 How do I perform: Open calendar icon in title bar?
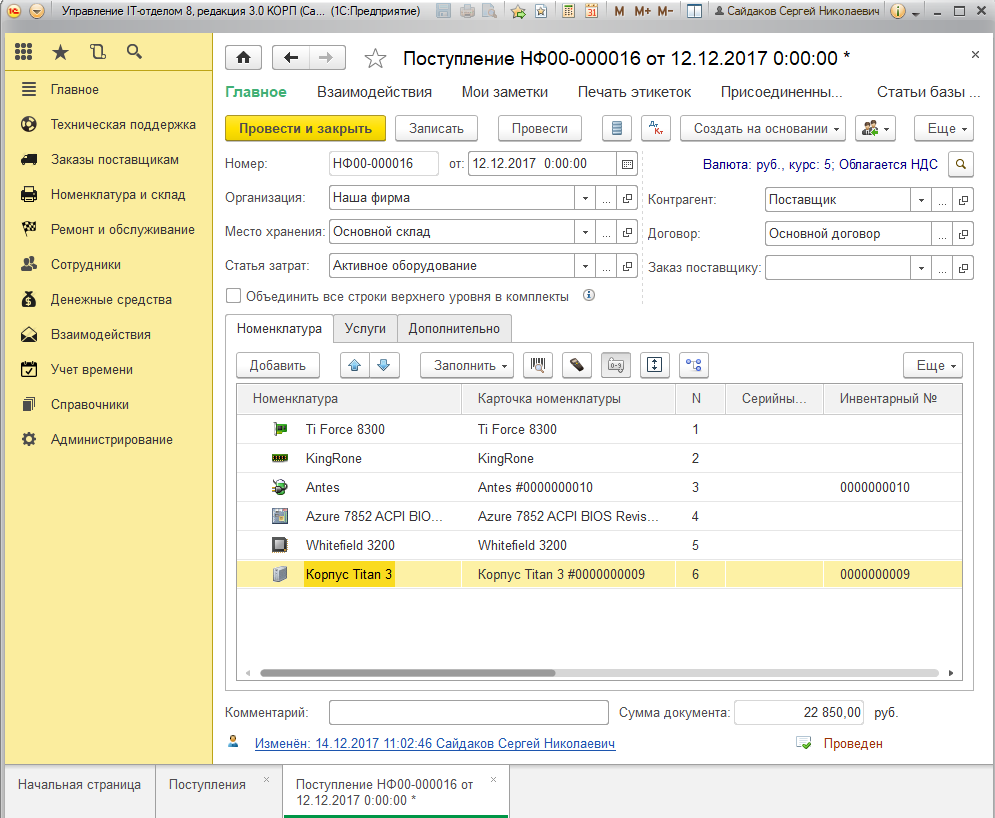click(591, 11)
